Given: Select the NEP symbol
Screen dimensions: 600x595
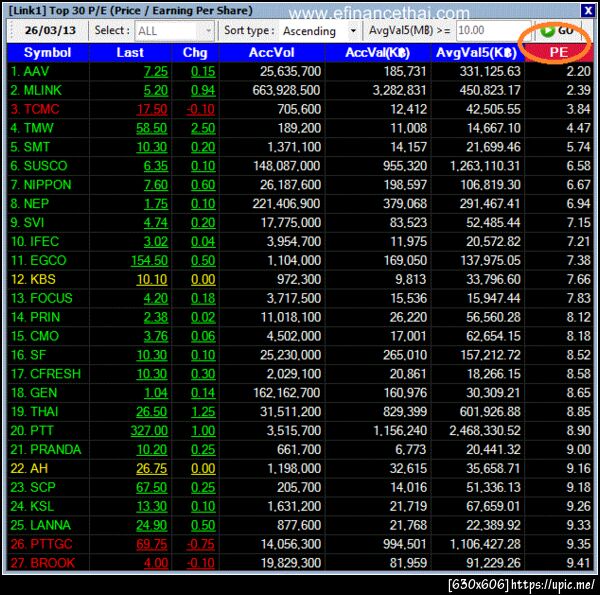Looking at the screenshot, I should [29, 204].
